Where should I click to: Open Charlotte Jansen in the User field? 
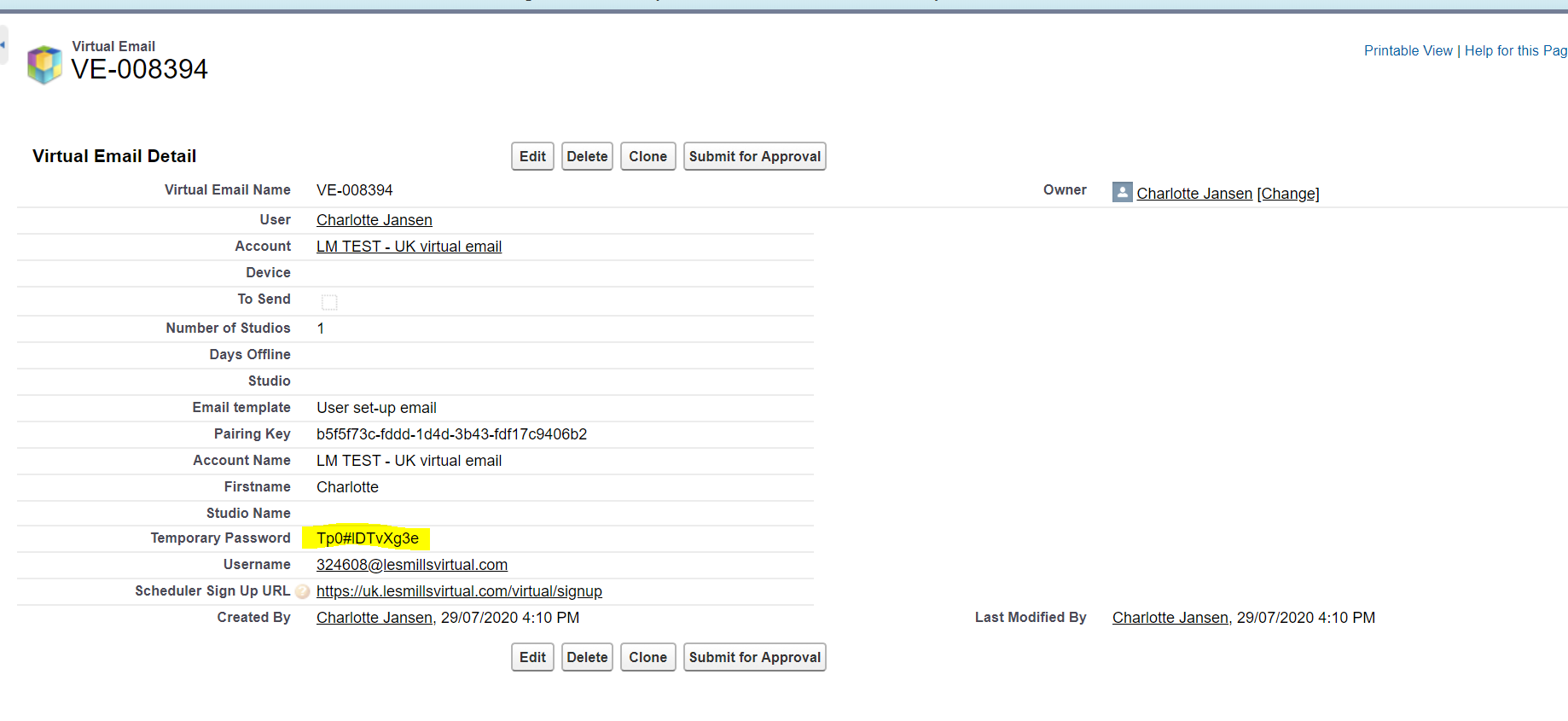pyautogui.click(x=374, y=220)
